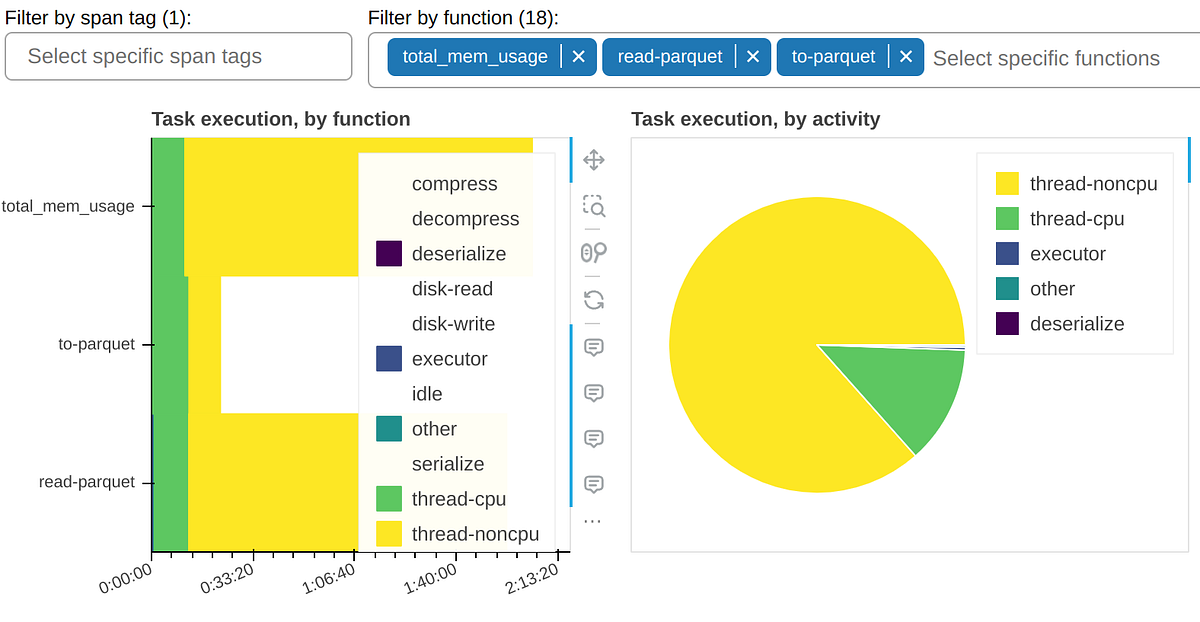Screen dimensions: 1200x622
Task: Remove the total_mem_usage filter chip
Action: coord(578,56)
